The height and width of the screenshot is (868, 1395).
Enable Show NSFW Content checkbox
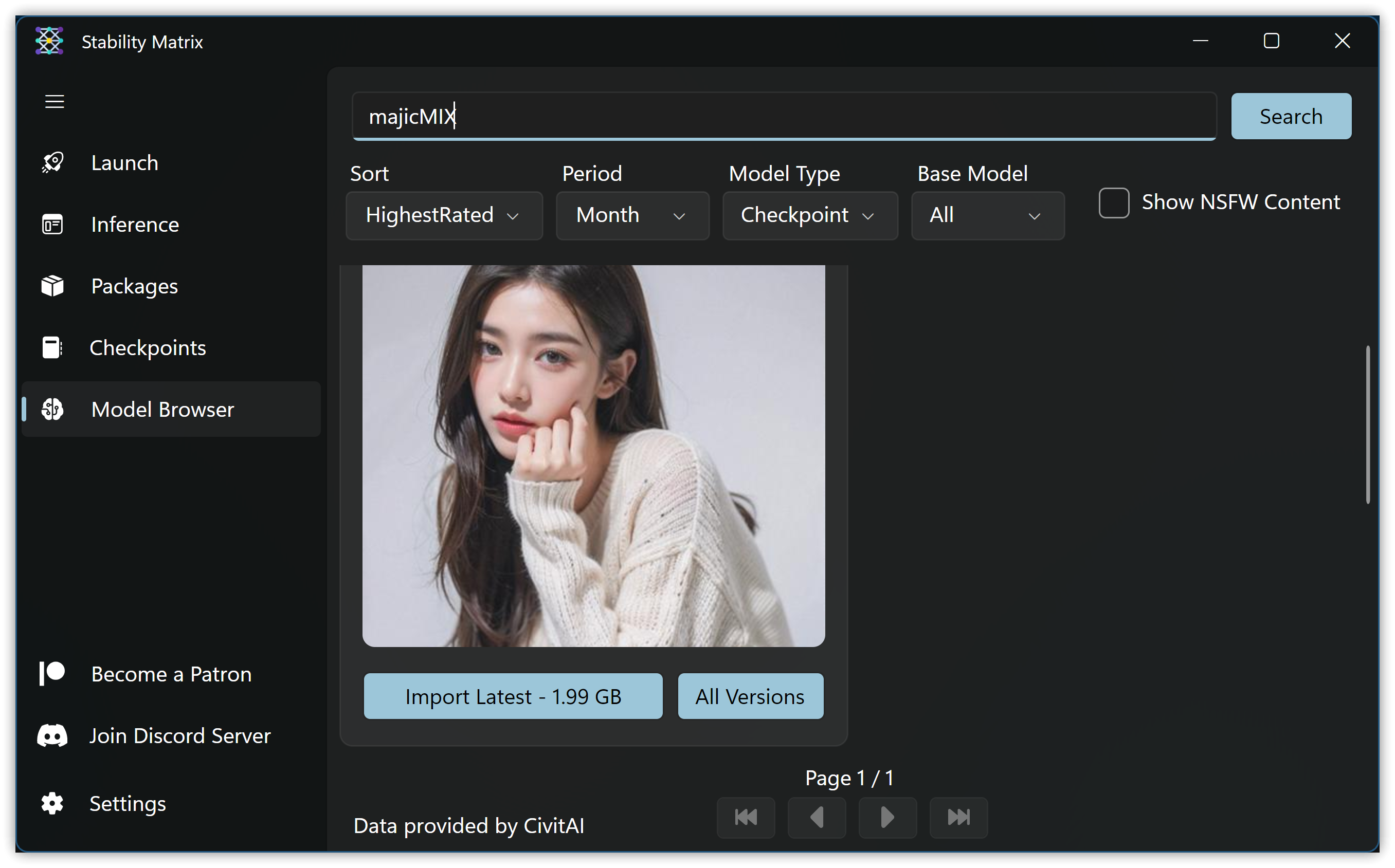[x=1113, y=202]
